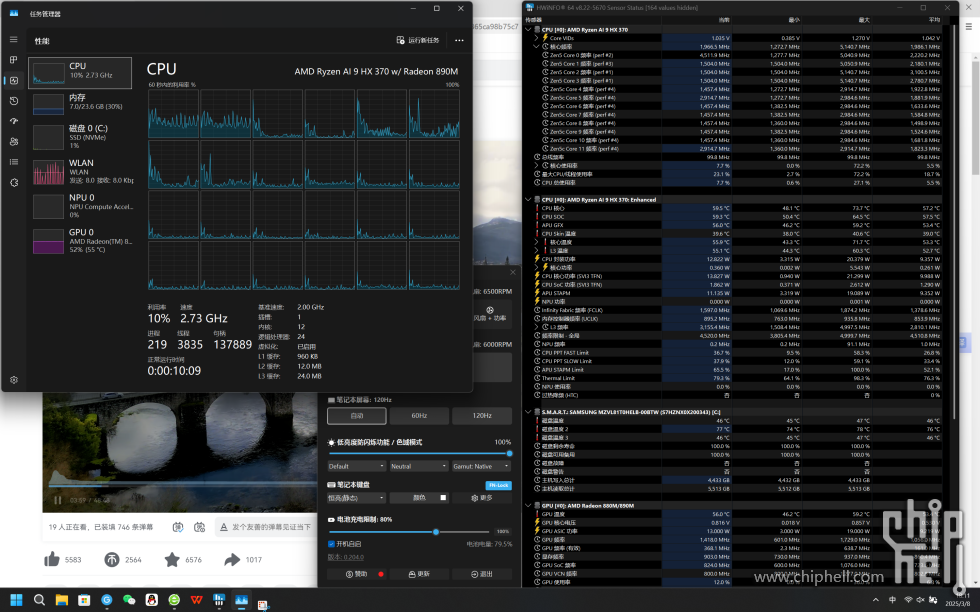The height and width of the screenshot is (612, 980).
Task: Open Microsoft Store from taskbar
Action: [x=84, y=600]
